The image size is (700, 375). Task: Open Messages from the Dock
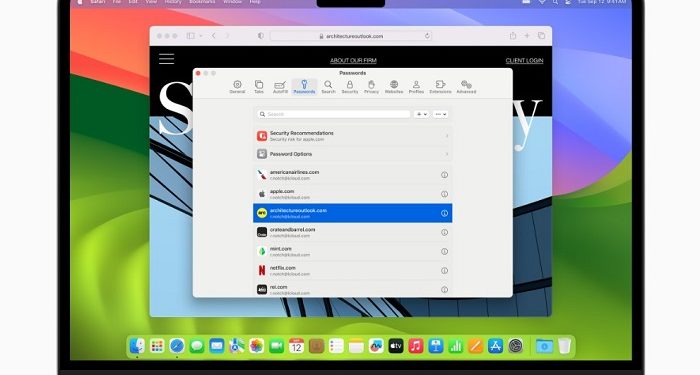(x=197, y=346)
